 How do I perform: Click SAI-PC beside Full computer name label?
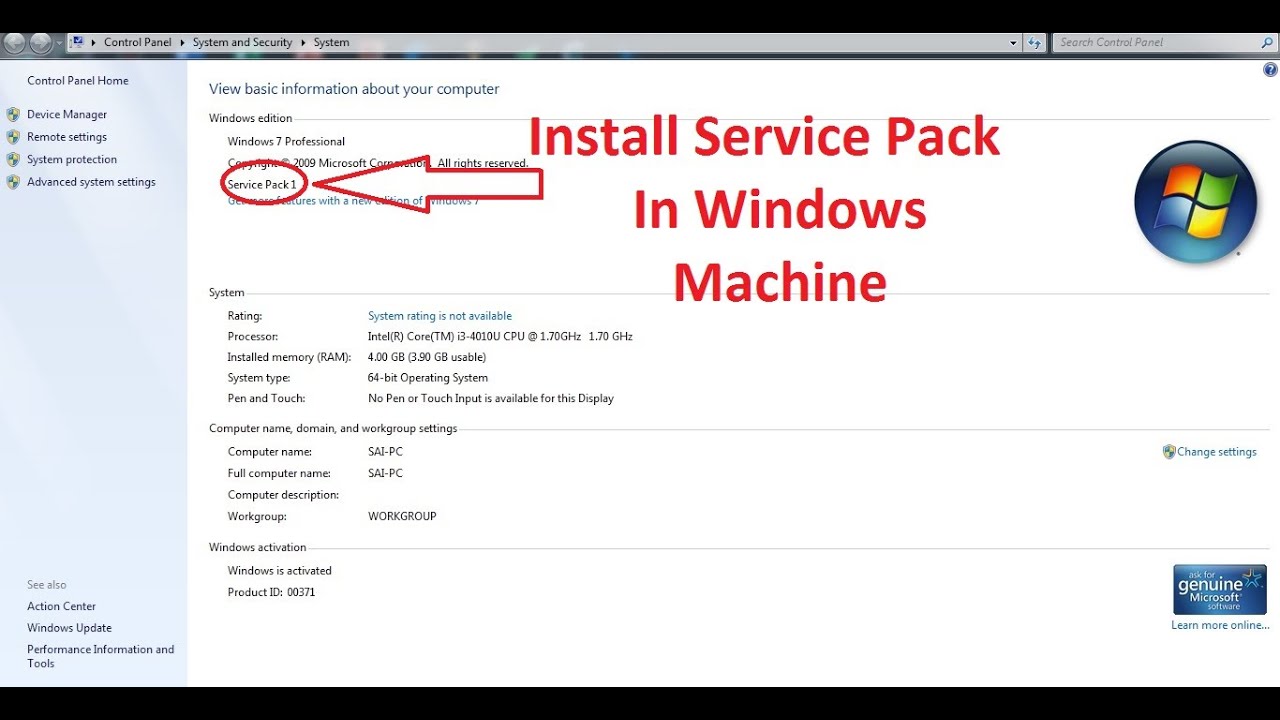385,474
